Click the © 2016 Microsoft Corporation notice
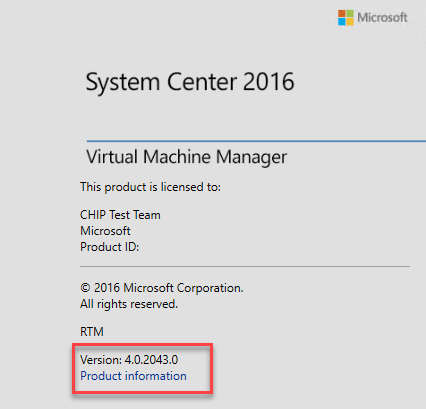The height and width of the screenshot is (409, 426). 162,288
